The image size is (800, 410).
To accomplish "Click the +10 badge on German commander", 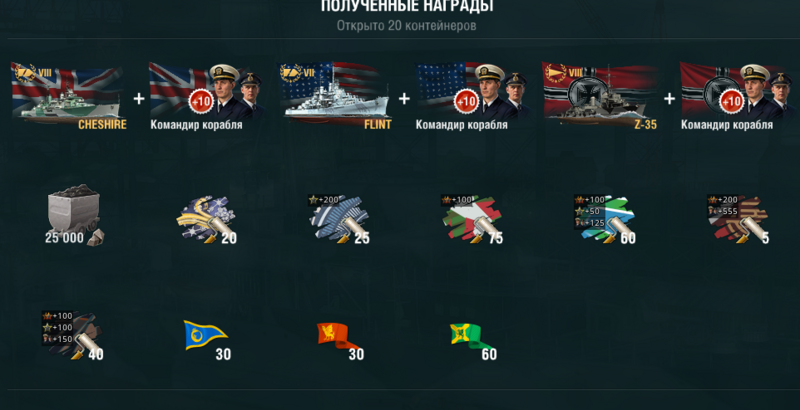I will click(731, 101).
